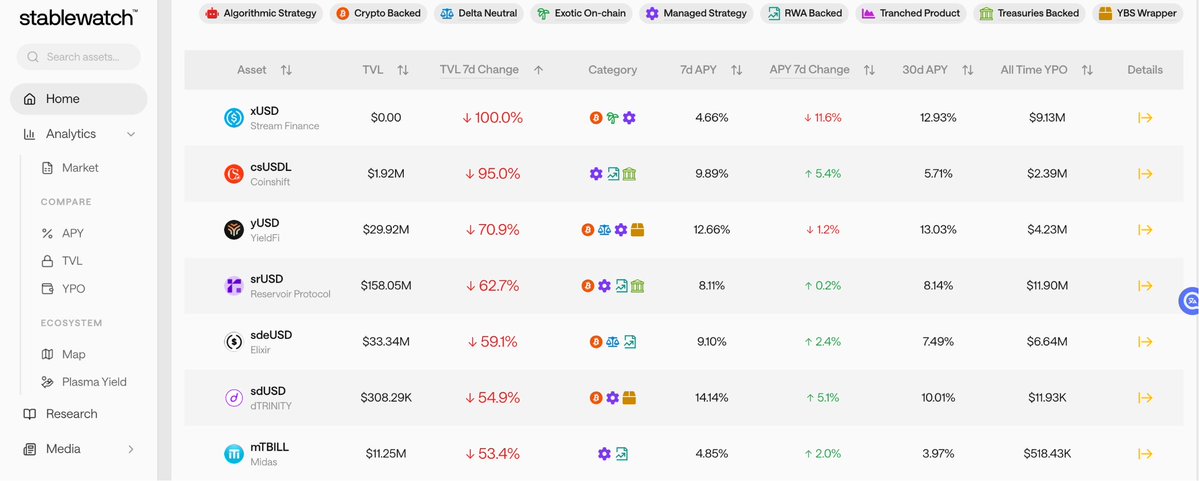1199x481 pixels.
Task: Open the xUSD asset name link
Action: [265, 111]
